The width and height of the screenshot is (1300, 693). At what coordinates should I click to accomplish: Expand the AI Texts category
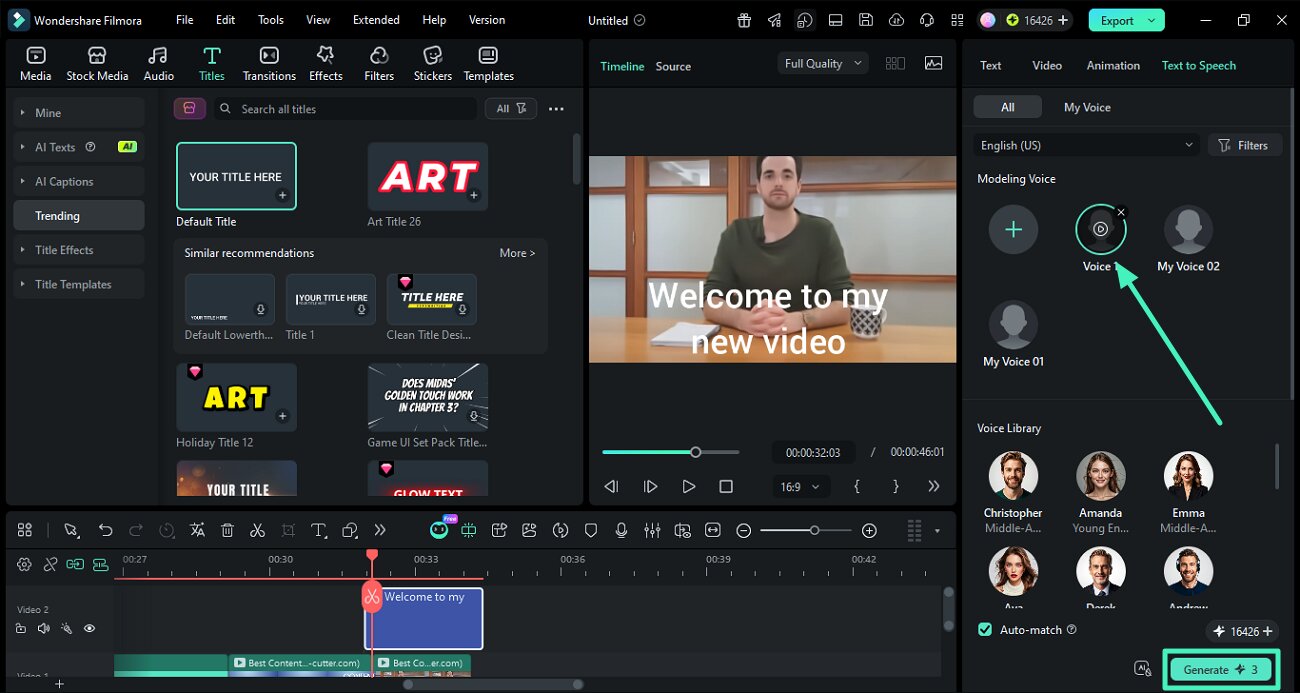pyautogui.click(x=79, y=147)
